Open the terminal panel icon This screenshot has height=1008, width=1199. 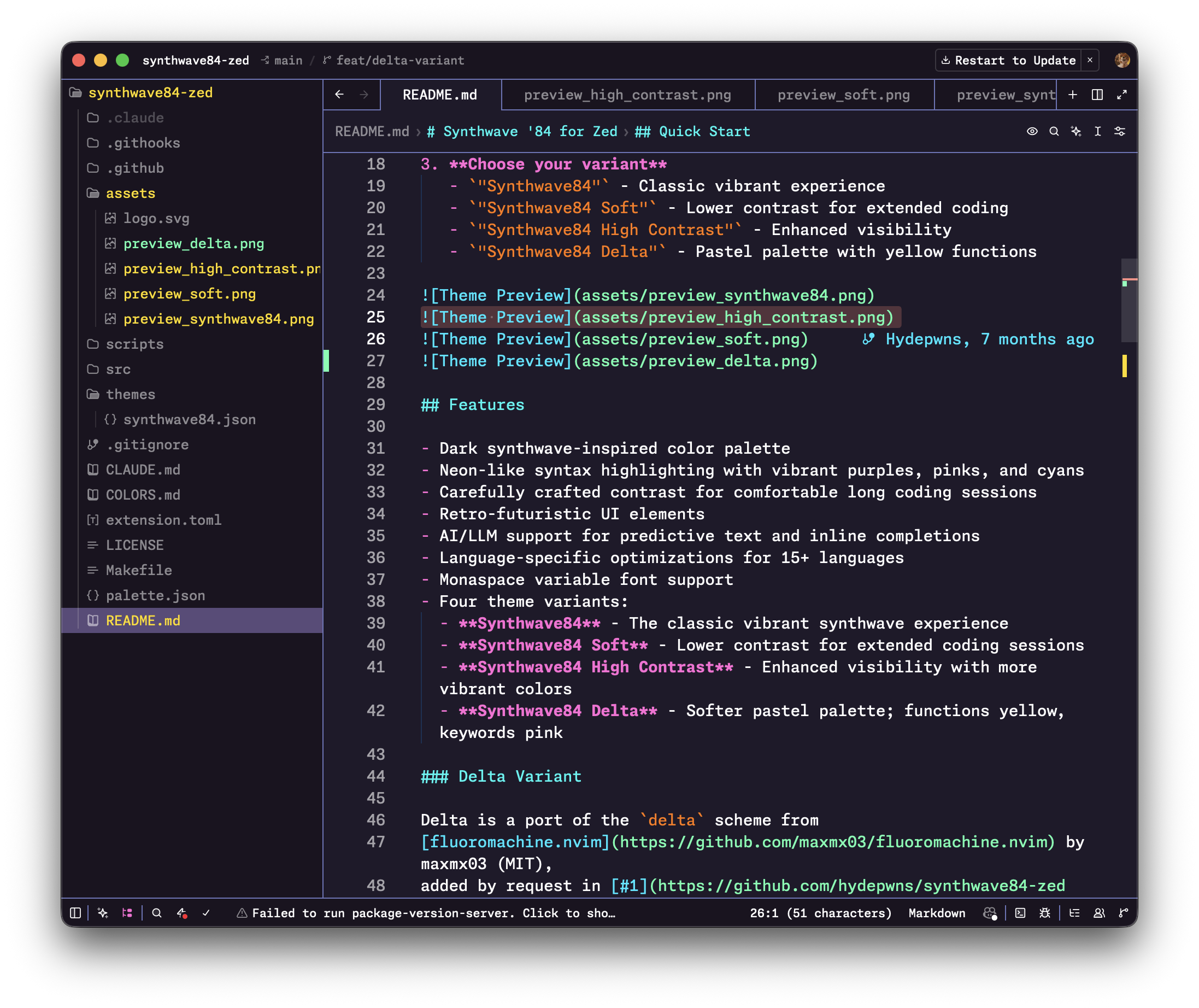pyautogui.click(x=1020, y=912)
